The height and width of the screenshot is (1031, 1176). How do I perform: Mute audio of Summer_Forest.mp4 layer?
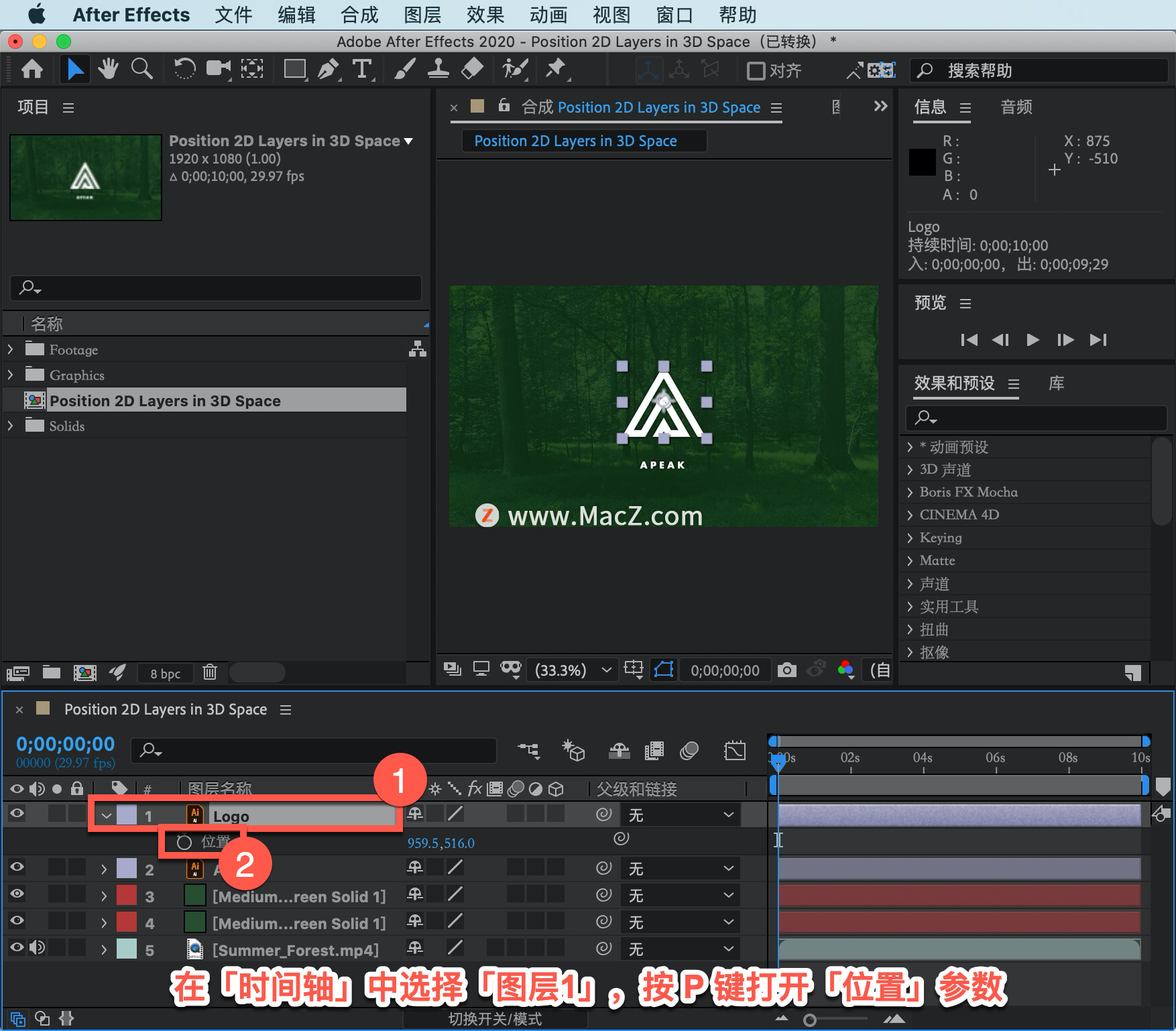coord(38,947)
